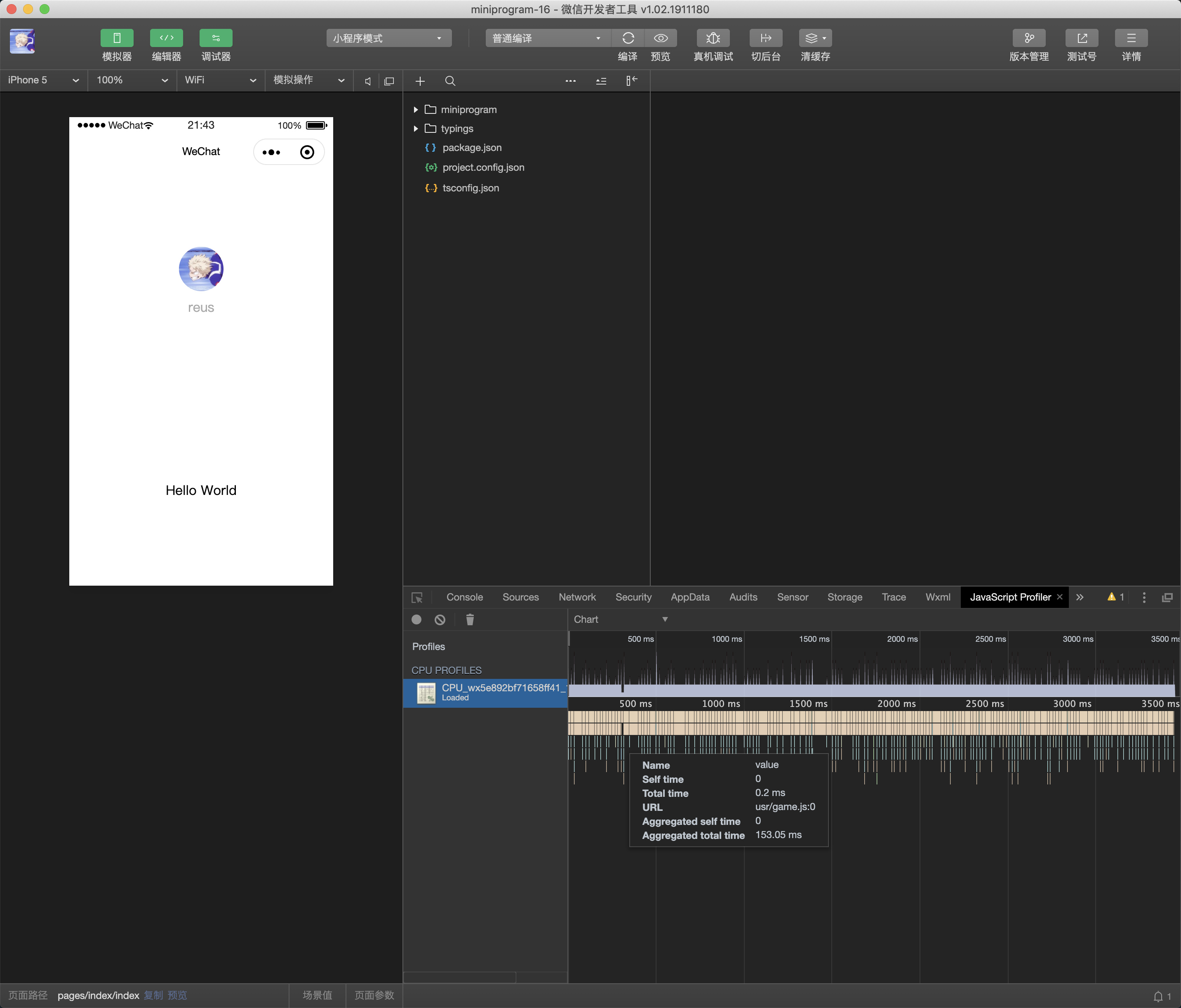Viewport: 1181px width, 1008px height.
Task: Click 预览 link in the status bar
Action: (x=177, y=996)
